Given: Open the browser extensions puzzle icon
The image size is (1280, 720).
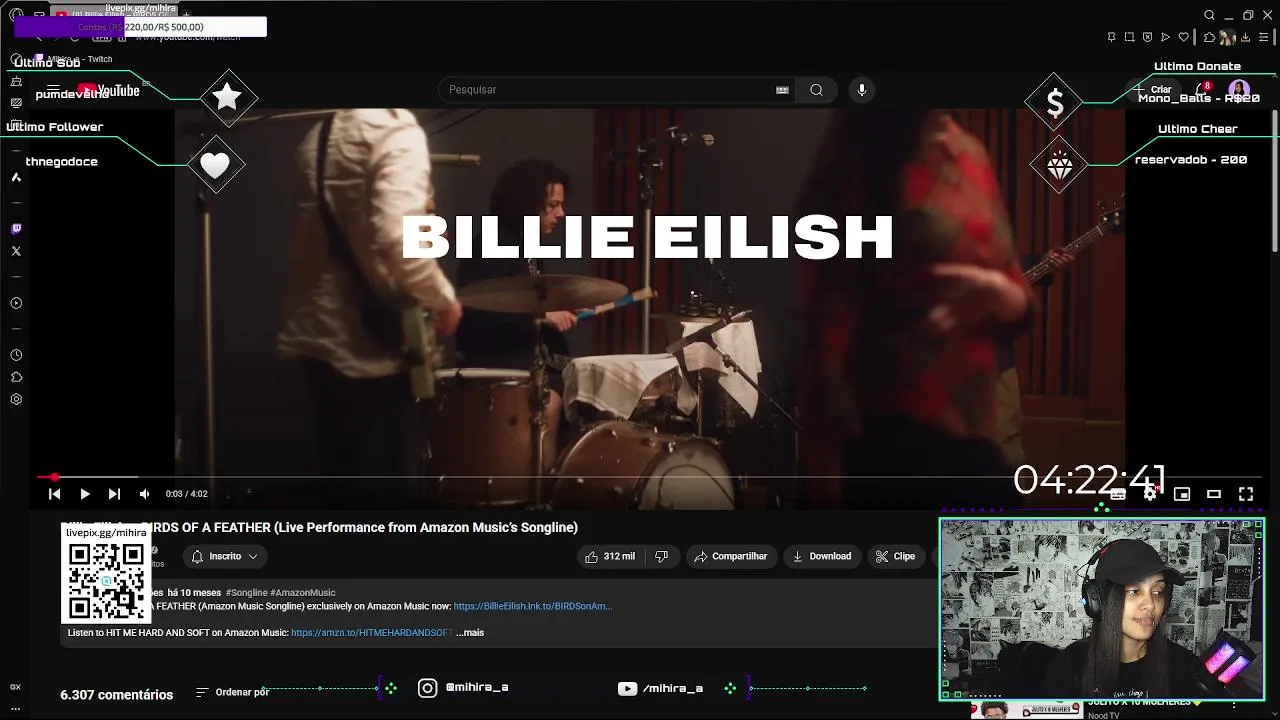Looking at the screenshot, I should [x=1209, y=37].
